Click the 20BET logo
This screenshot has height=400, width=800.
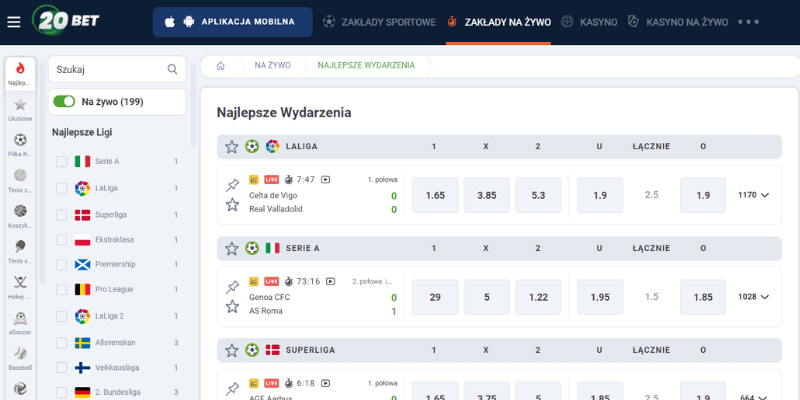pos(64,20)
